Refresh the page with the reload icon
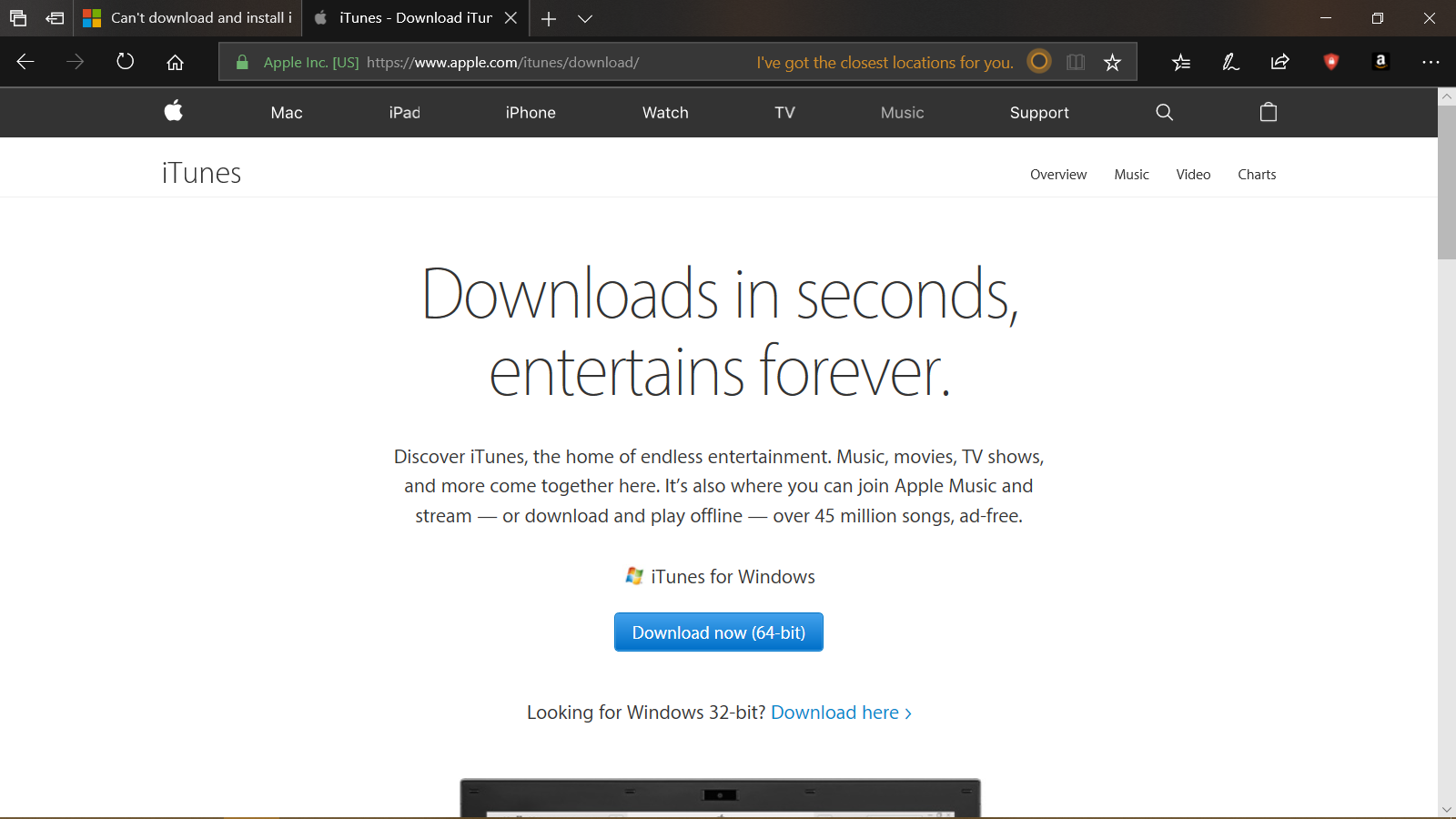Viewport: 1456px width, 819px height. pyautogui.click(x=126, y=62)
